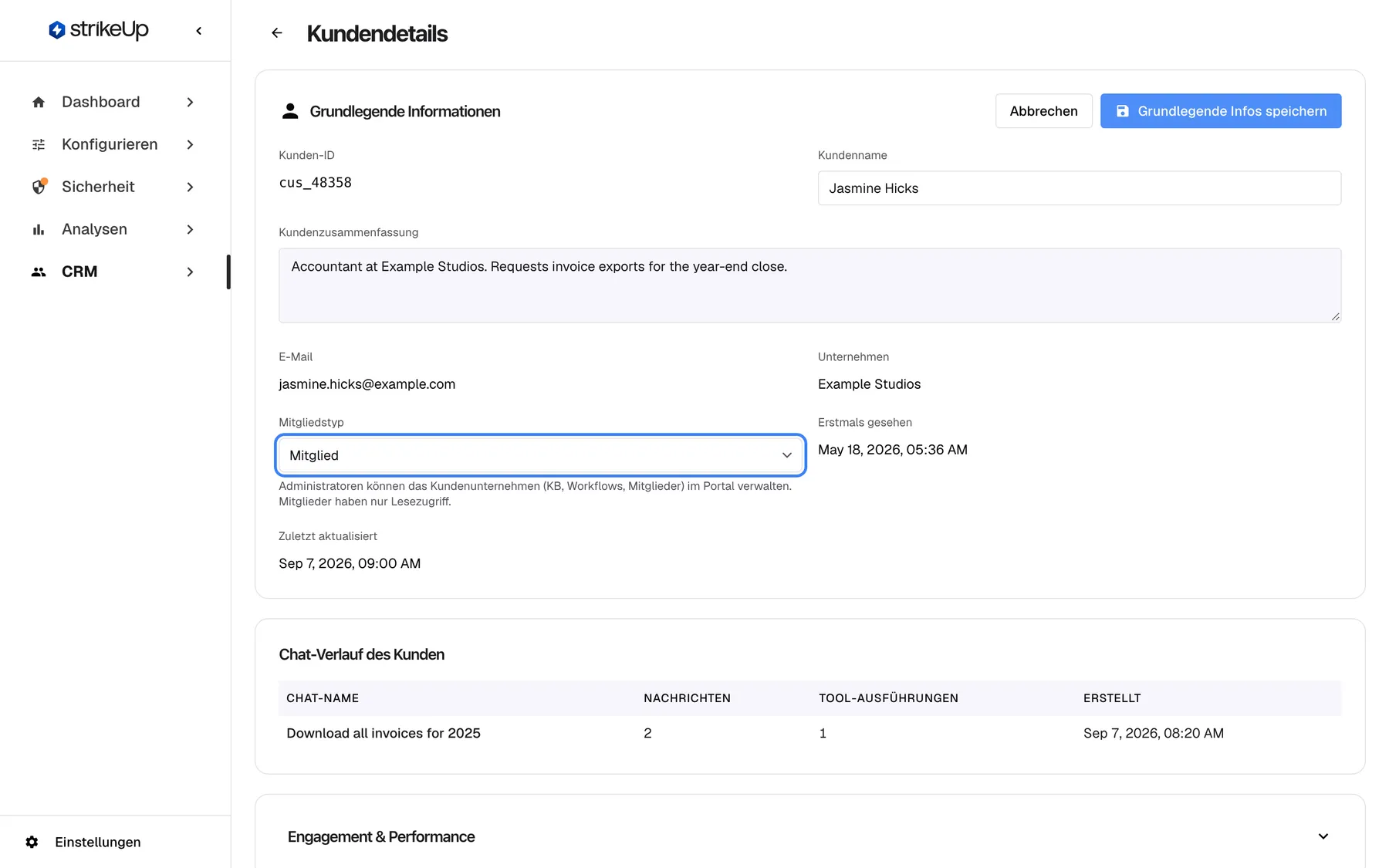Open the Sicherheit menu item
The height and width of the screenshot is (868, 1389).
coord(114,187)
